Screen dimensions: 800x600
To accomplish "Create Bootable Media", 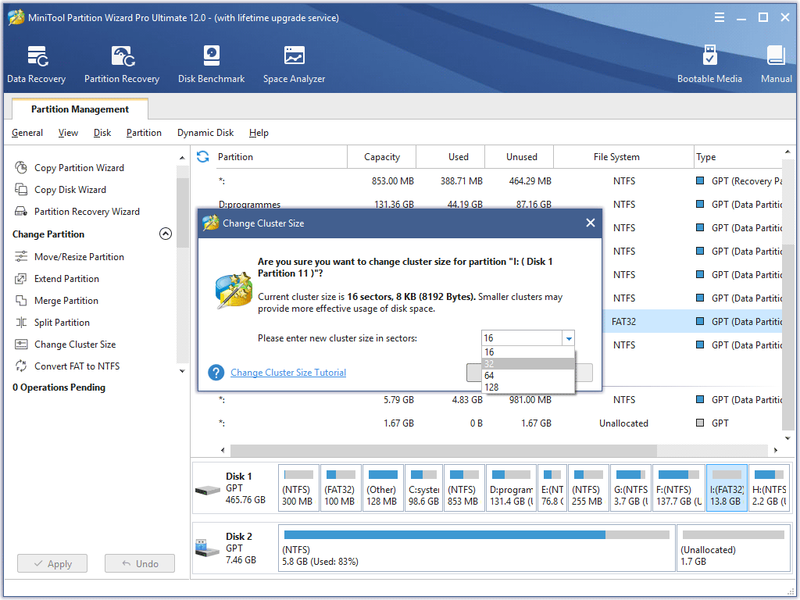I will tap(709, 64).
